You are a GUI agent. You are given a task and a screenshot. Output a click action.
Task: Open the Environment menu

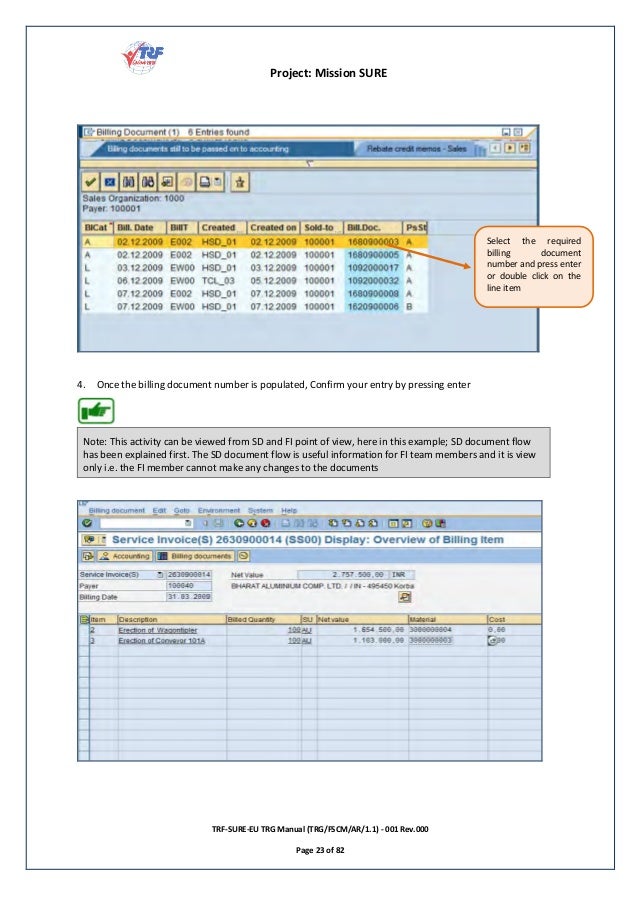pos(219,510)
